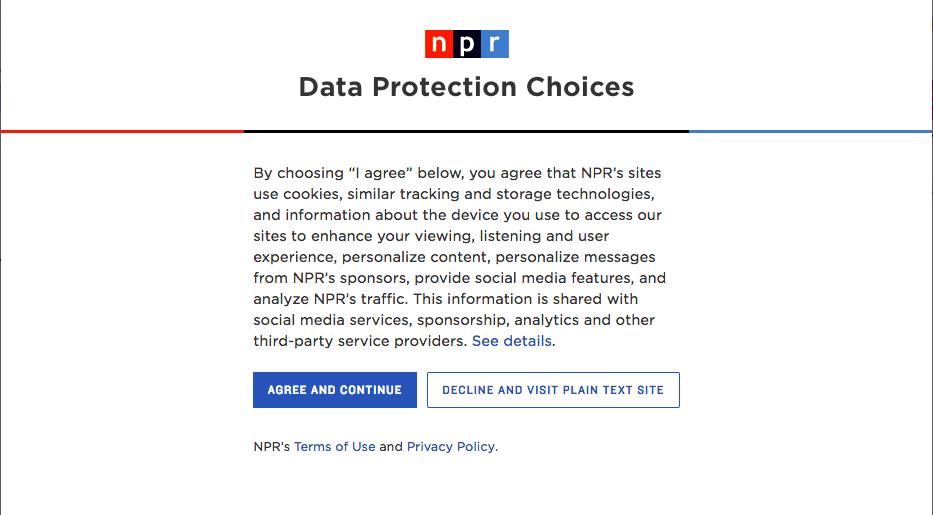Click the red "n" block of NPR logo
Image resolution: width=933 pixels, height=515 pixels.
(x=439, y=44)
